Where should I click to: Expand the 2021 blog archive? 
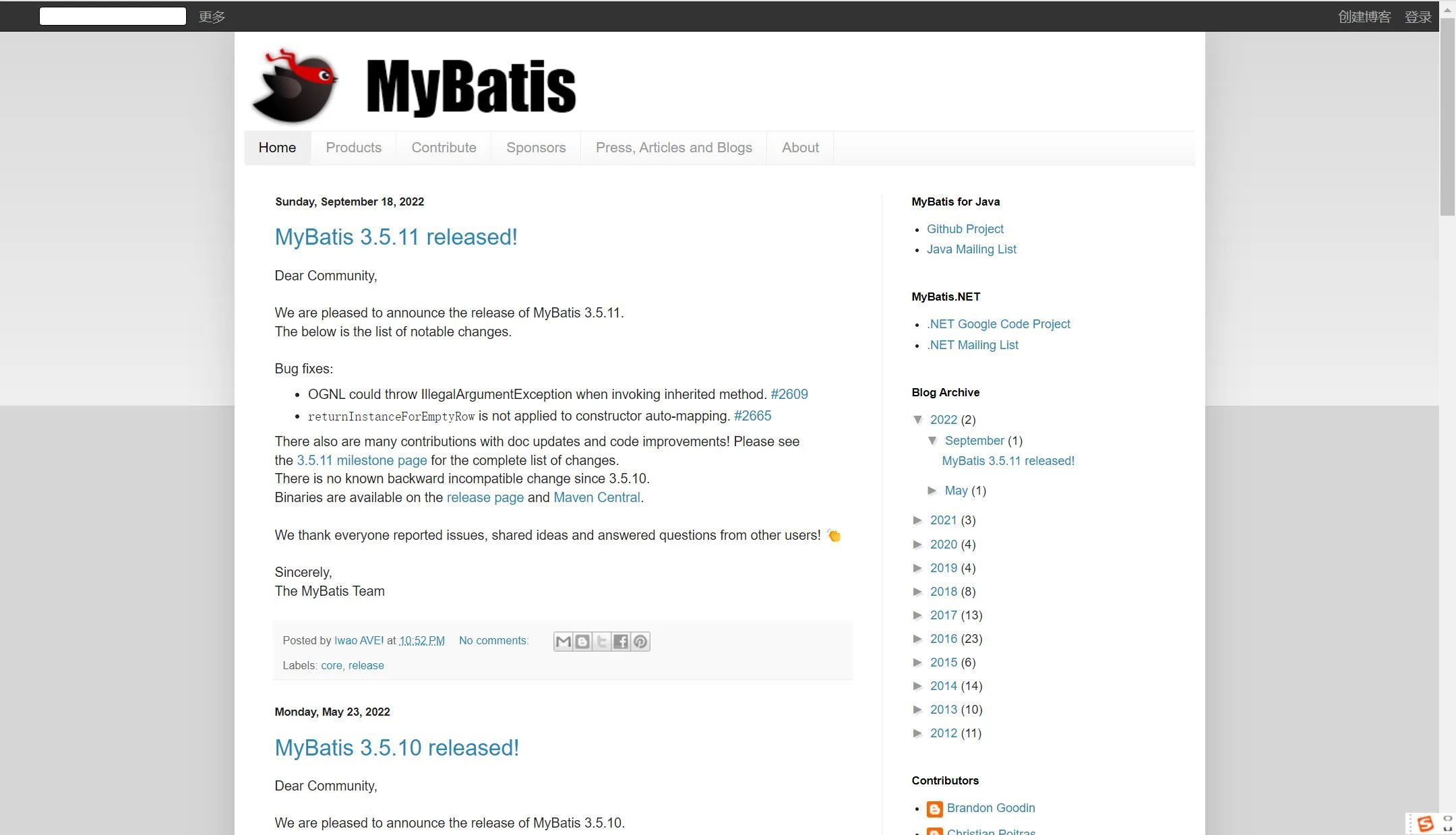[918, 520]
